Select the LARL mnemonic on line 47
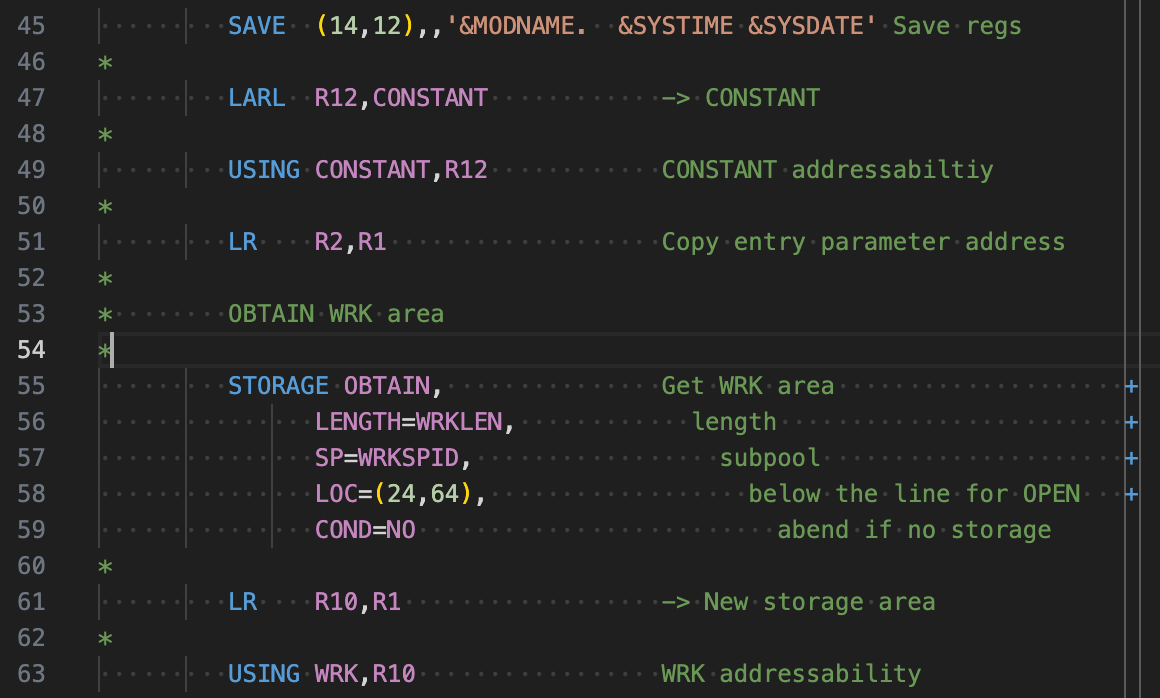The image size is (1160, 698). tap(256, 97)
